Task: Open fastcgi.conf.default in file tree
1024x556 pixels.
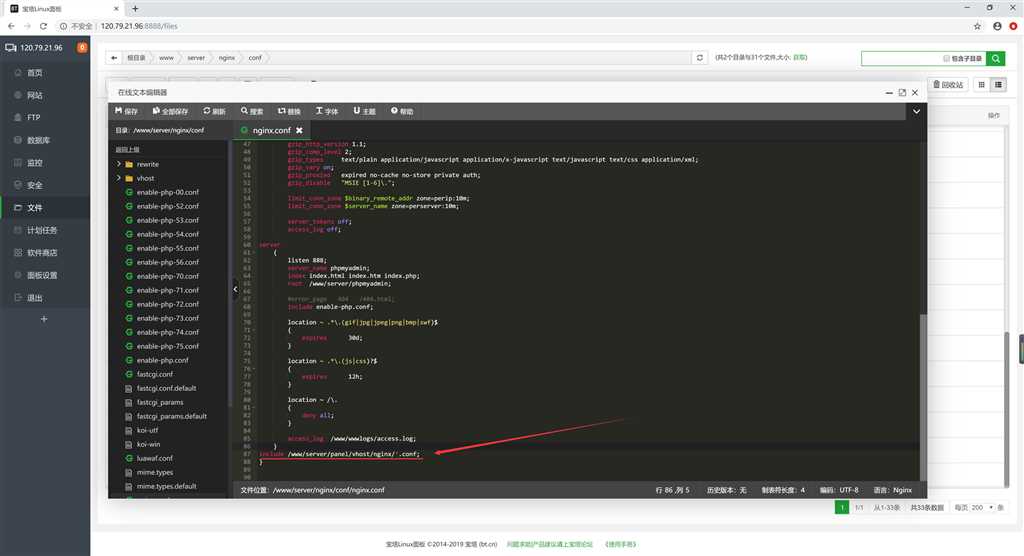Action: tap(167, 388)
